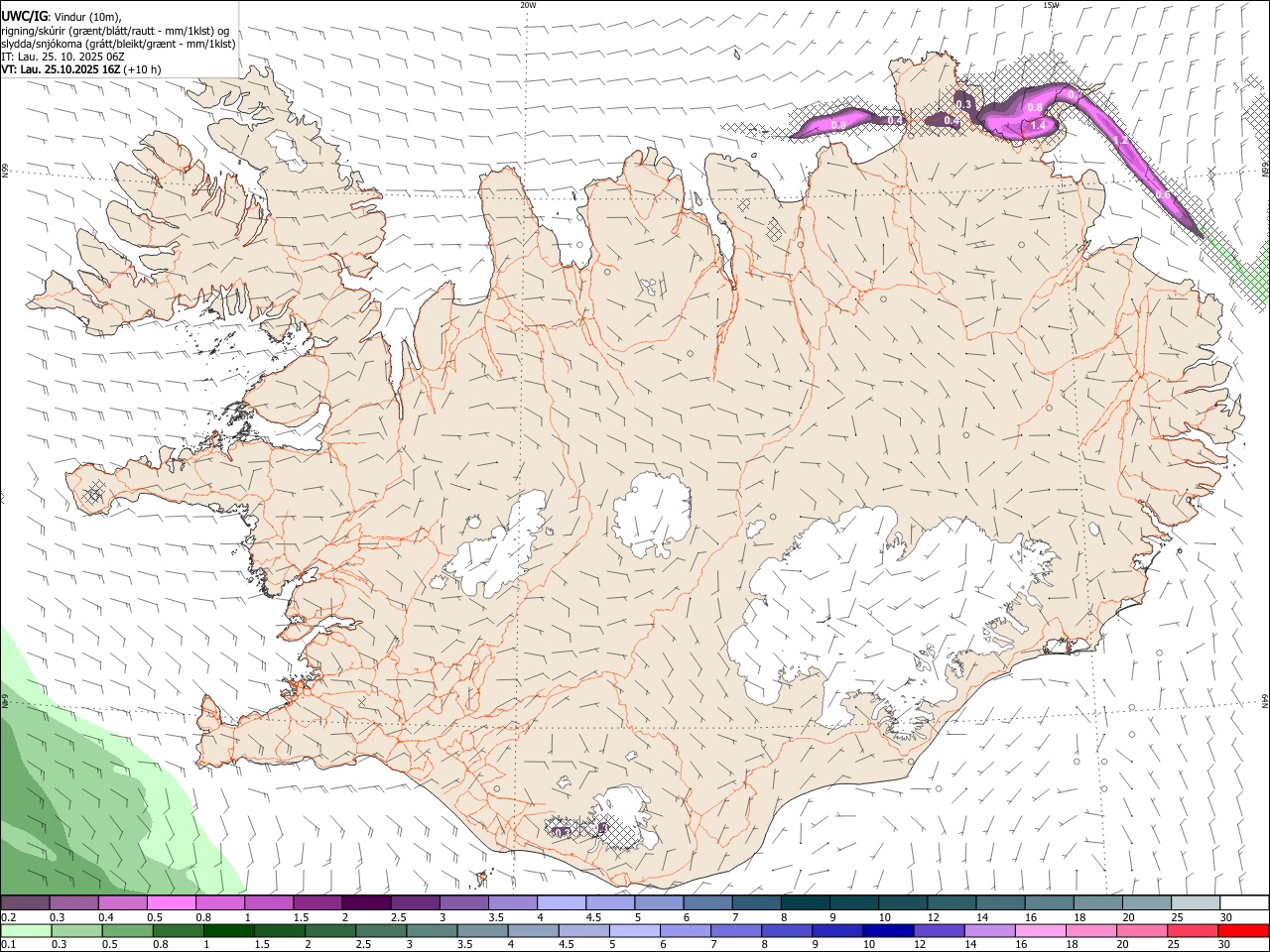
Task: Click the 1.4 snowfall maximum value
Action: click(x=1039, y=125)
